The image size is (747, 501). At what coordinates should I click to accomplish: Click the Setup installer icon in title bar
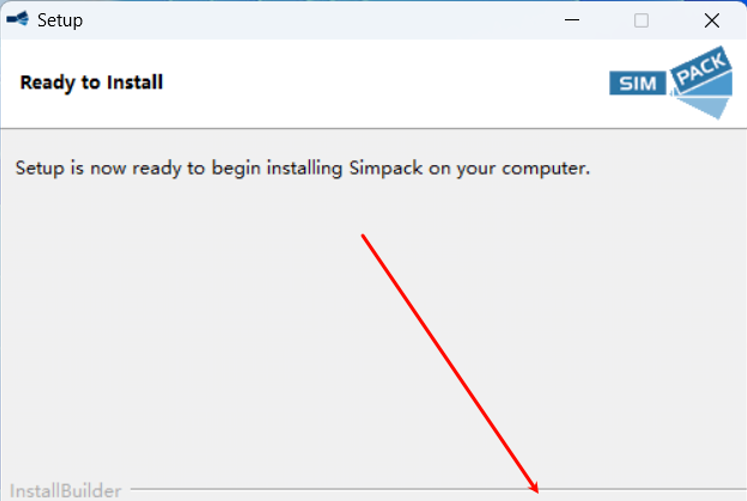pos(17,20)
